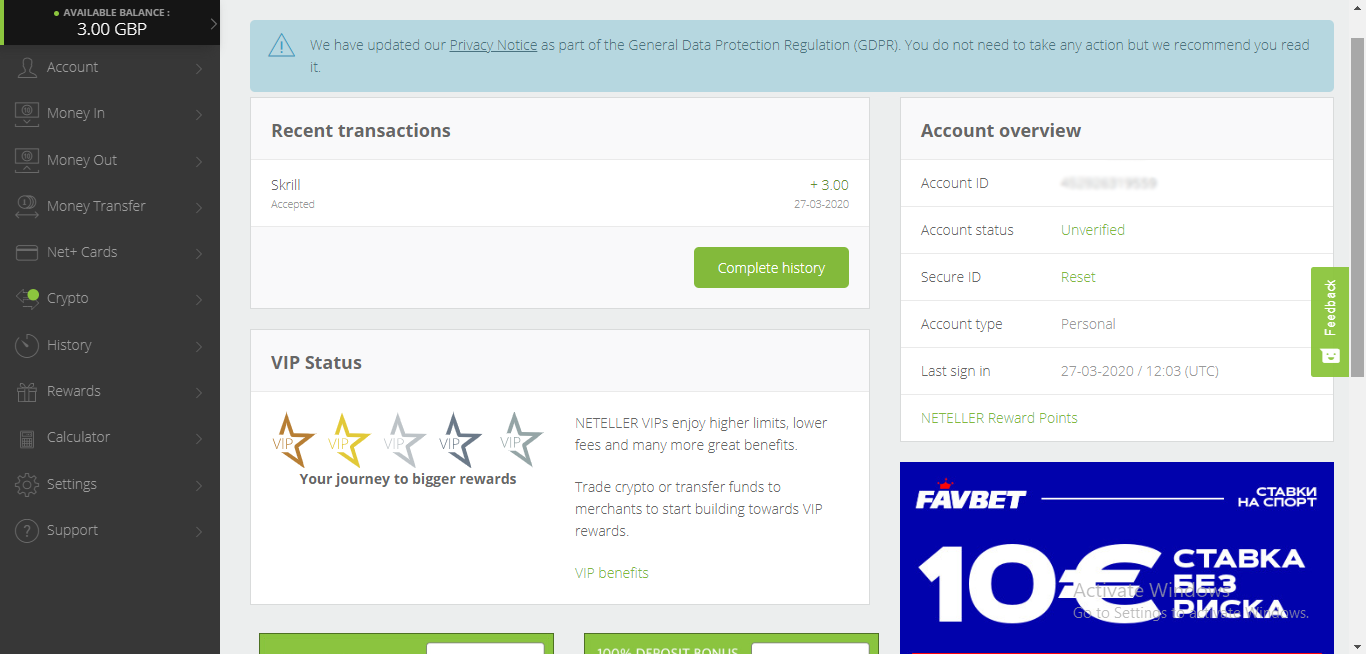This screenshot has width=1366, height=654.
Task: Click the Skrill transaction date 27-03-2020
Action: point(821,204)
